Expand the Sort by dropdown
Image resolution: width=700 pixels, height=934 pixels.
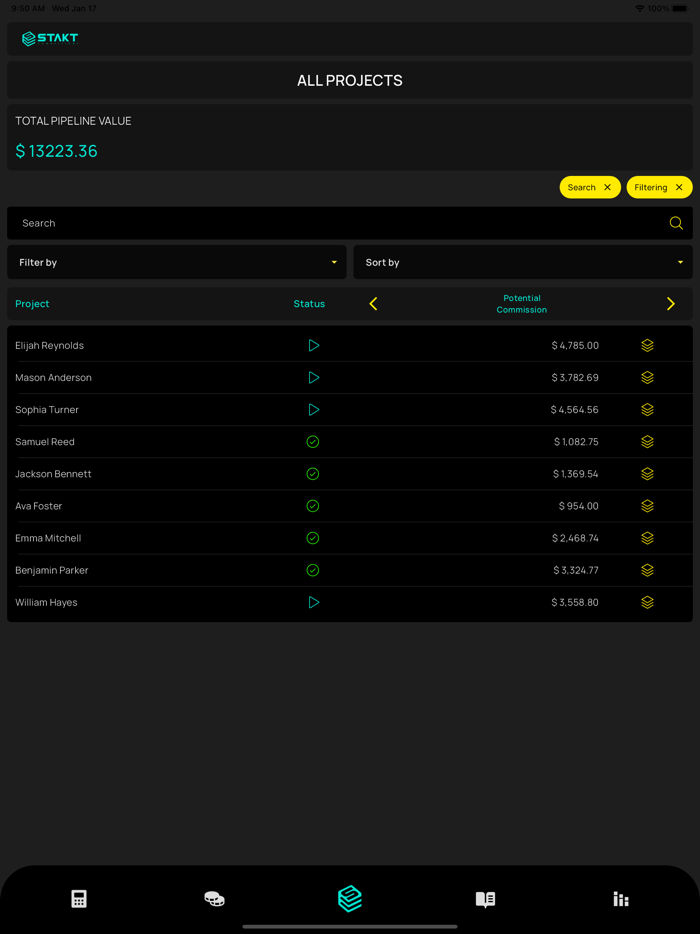tap(523, 262)
